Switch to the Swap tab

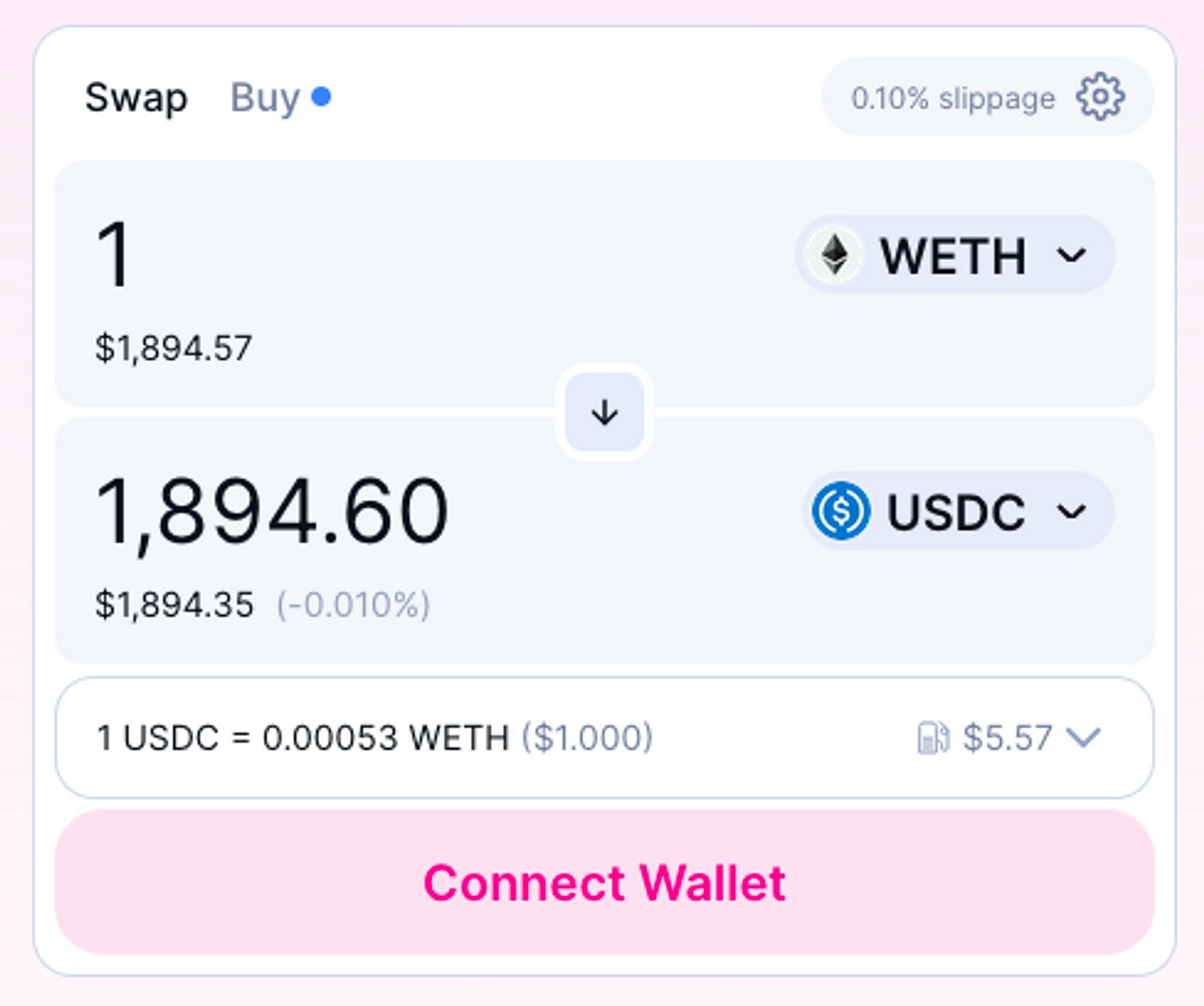tap(136, 97)
